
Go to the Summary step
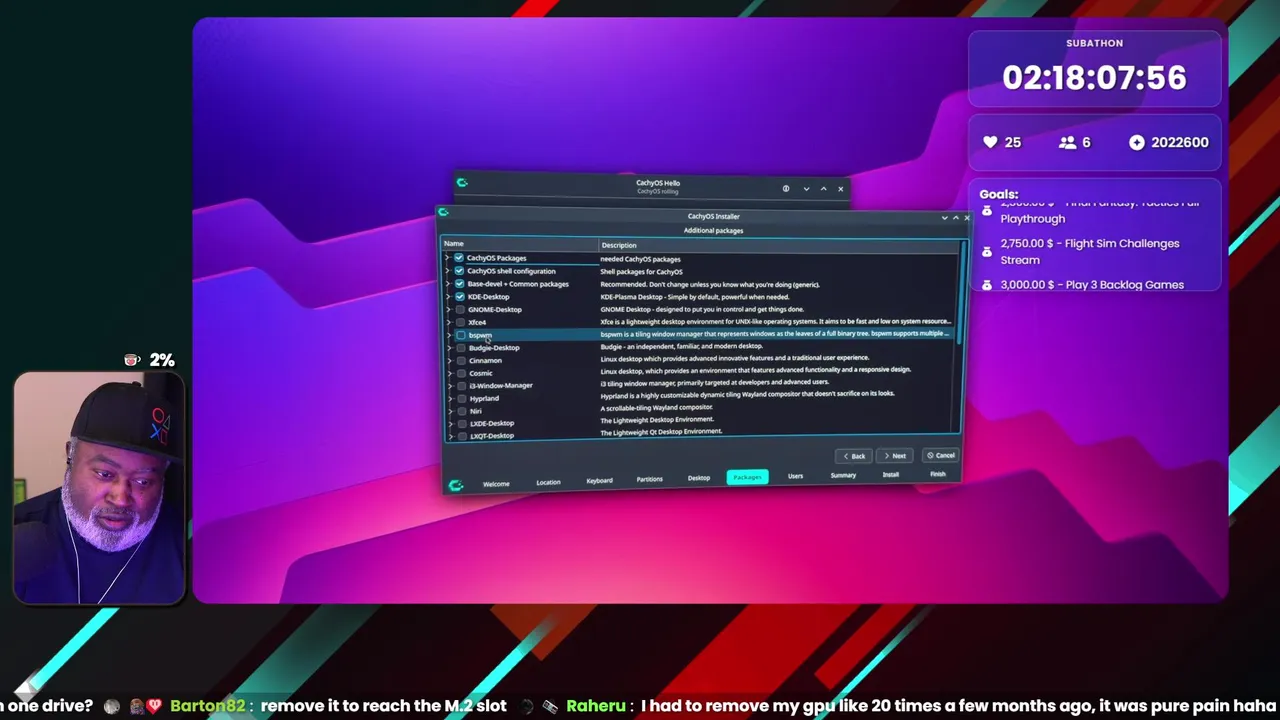point(843,475)
